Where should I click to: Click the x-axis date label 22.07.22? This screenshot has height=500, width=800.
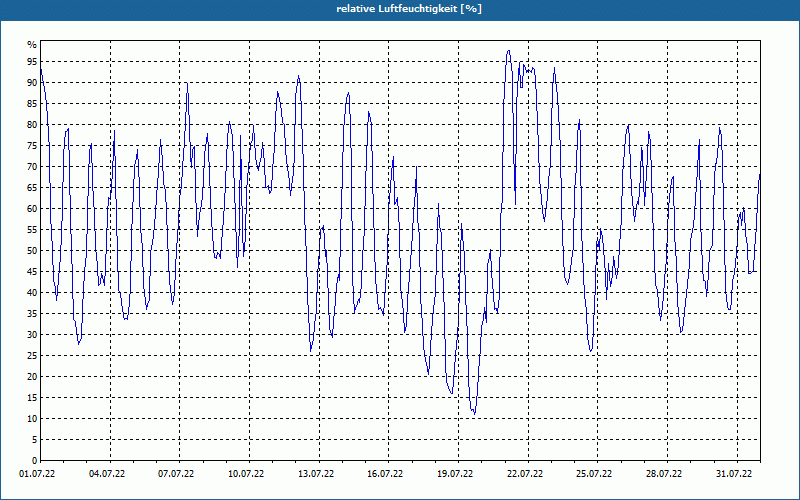pyautogui.click(x=525, y=474)
